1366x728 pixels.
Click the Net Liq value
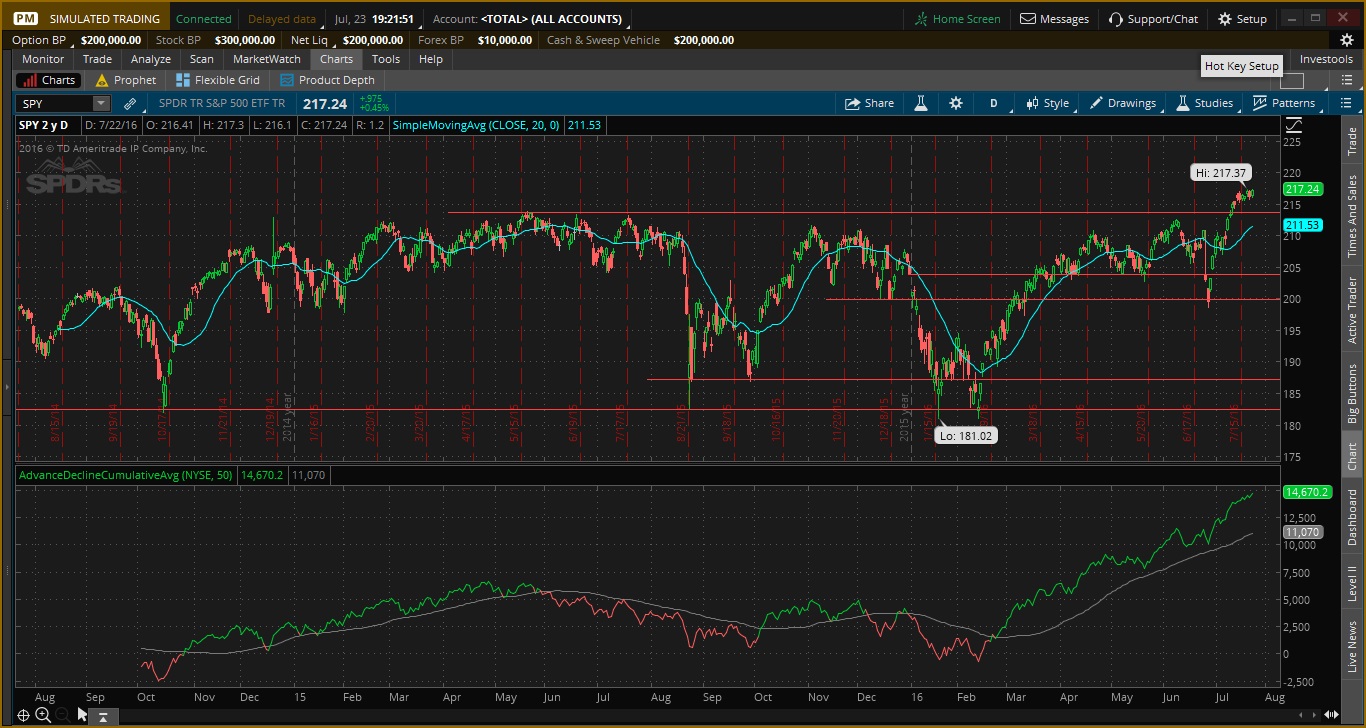373,40
